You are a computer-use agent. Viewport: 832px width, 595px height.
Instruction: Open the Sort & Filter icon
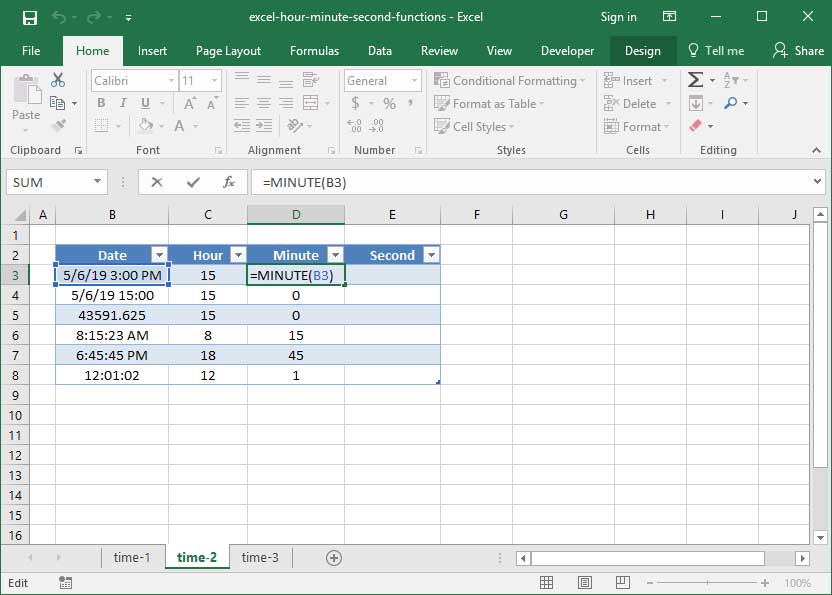pos(727,78)
